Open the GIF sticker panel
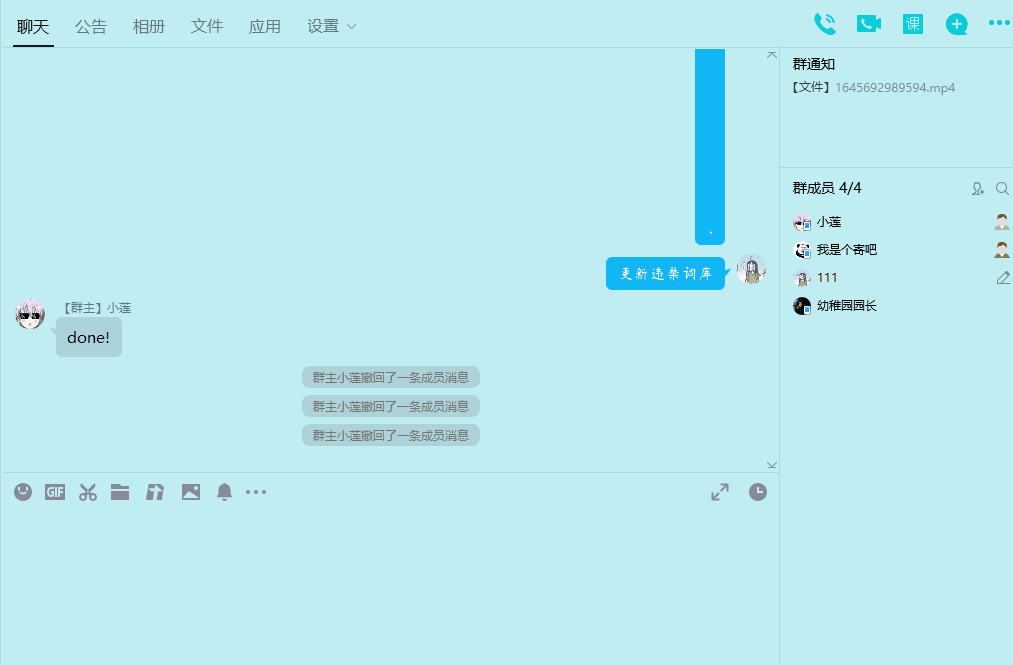Viewport: 1013px width, 665px height. (55, 492)
